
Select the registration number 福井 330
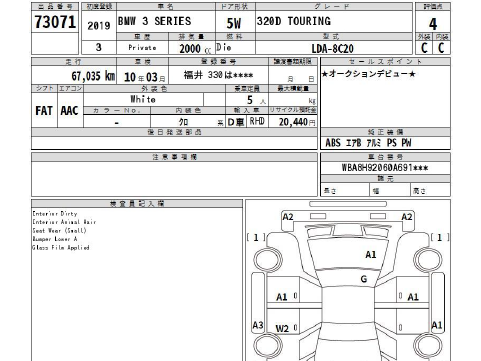218,75
